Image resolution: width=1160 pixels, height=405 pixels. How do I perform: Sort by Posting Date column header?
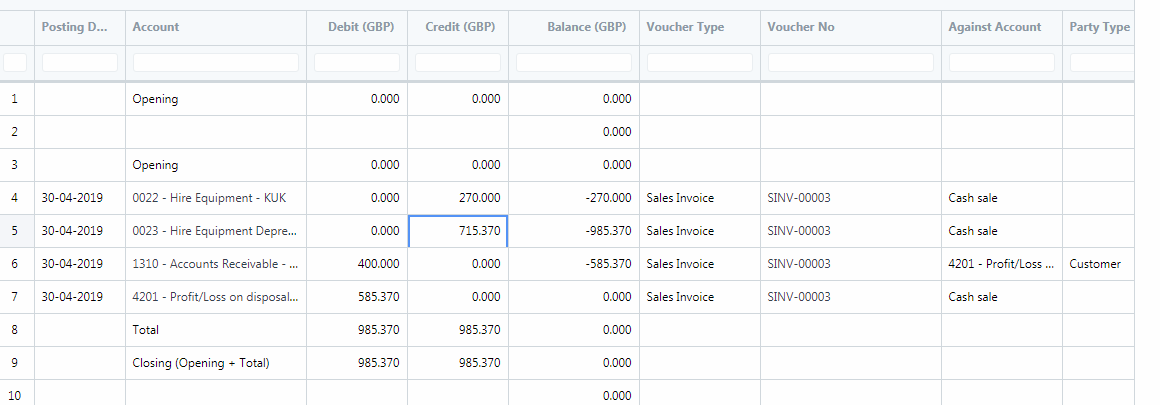click(80, 27)
